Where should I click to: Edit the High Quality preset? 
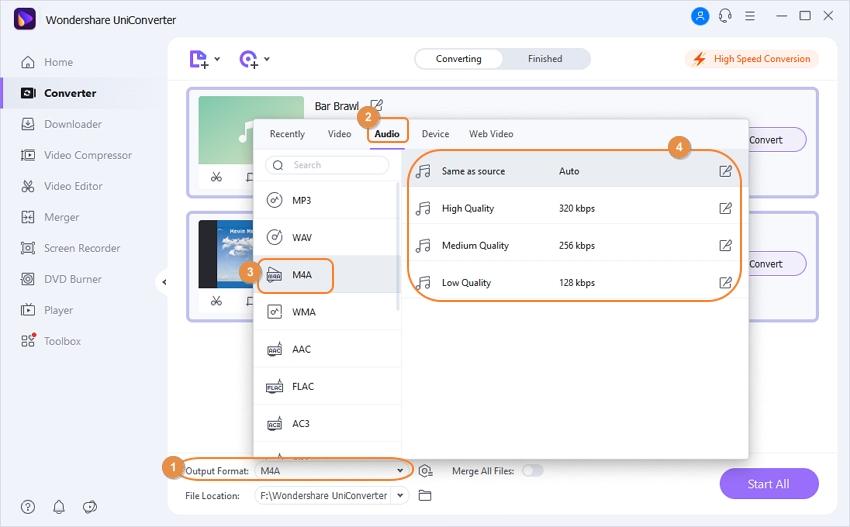click(725, 208)
